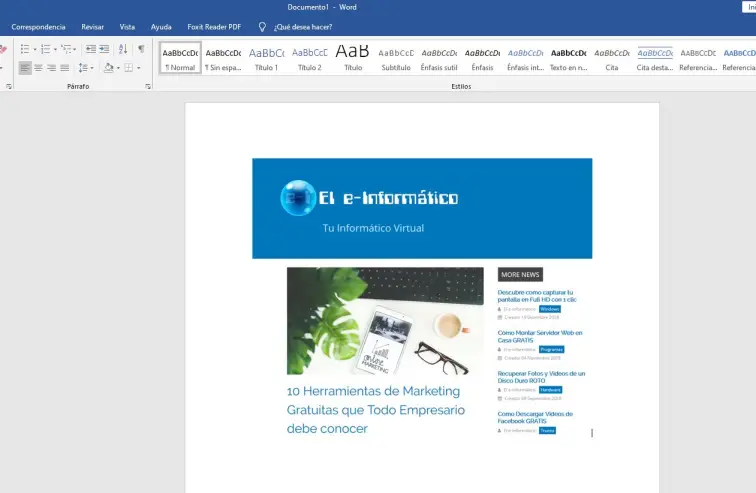Apply the Título 1 style
Screen dimensions: 756x493
pyautogui.click(x=267, y=58)
